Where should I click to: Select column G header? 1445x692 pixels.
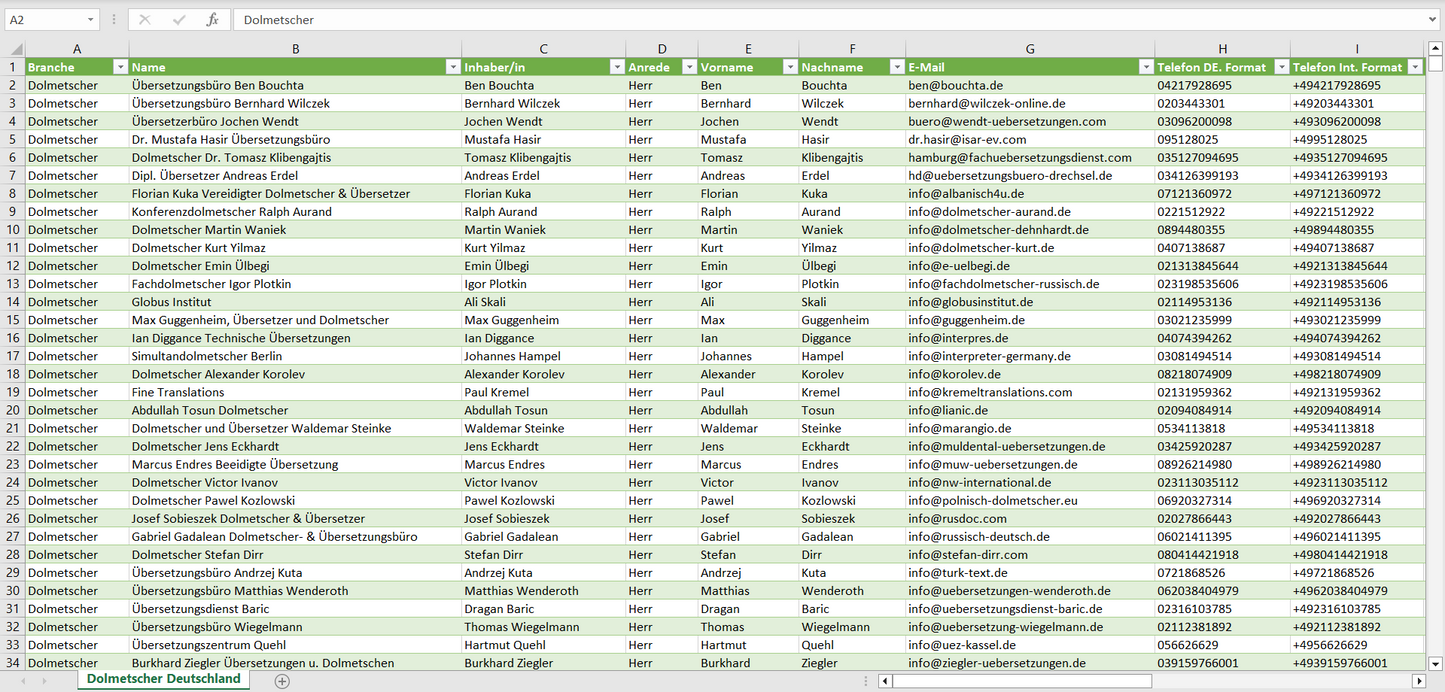pos(1030,49)
